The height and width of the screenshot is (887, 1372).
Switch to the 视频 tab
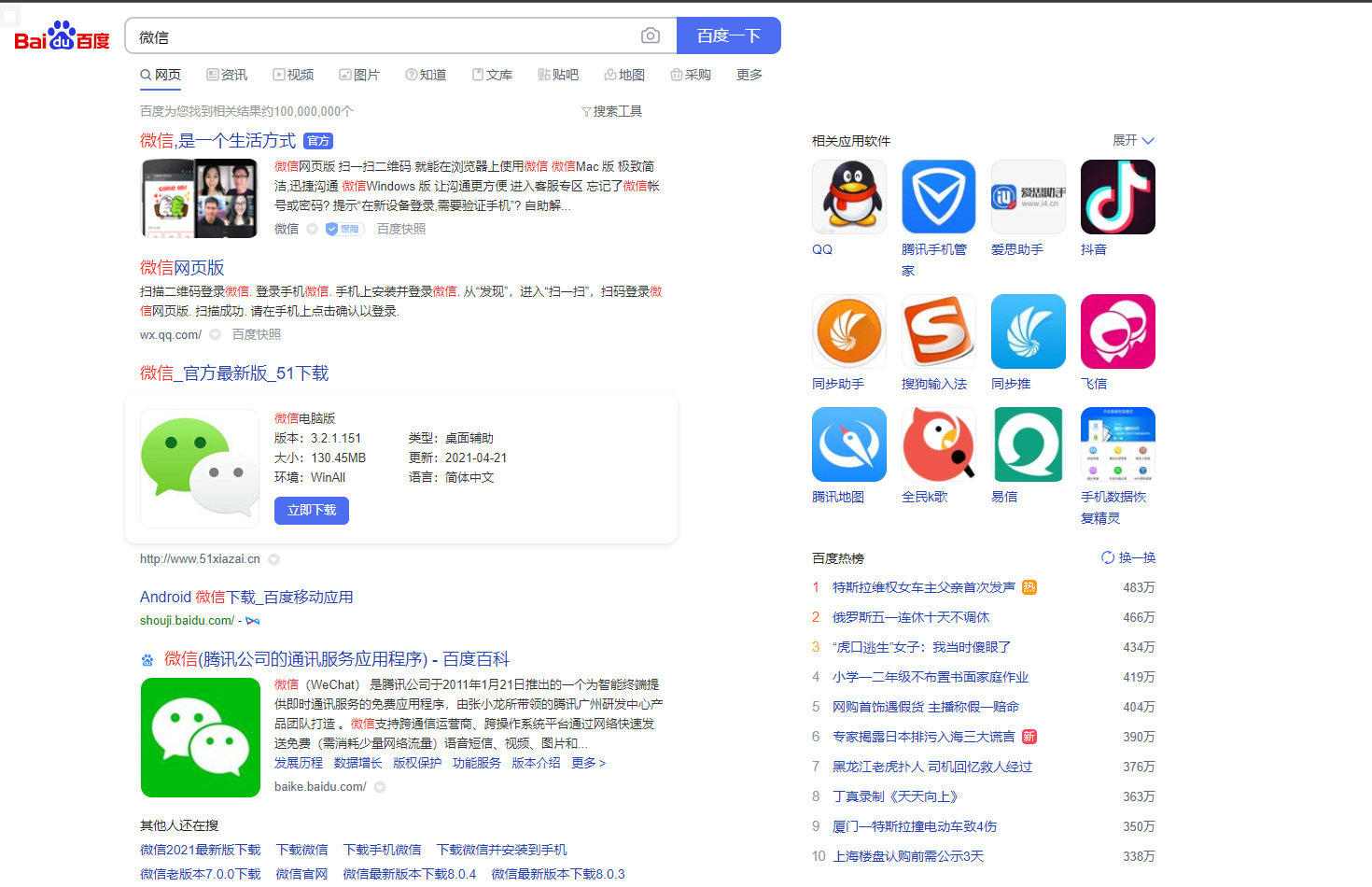coord(293,75)
